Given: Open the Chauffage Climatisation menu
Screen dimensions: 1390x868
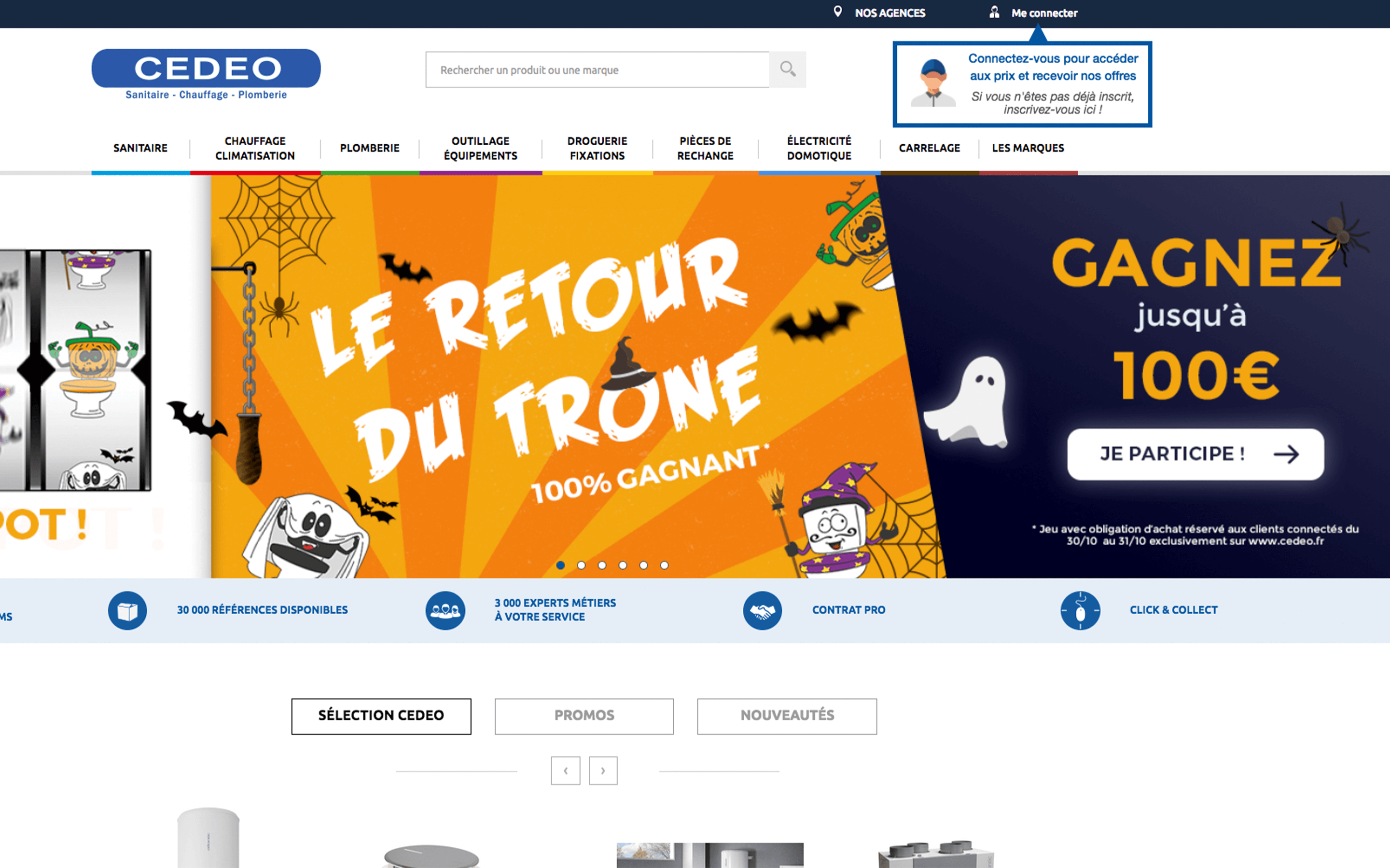Looking at the screenshot, I should 255,148.
